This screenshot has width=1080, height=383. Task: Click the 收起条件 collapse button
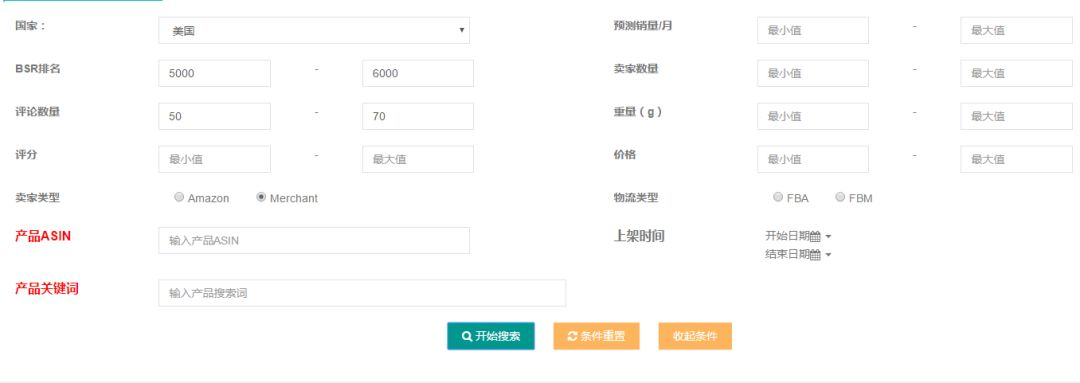pyautogui.click(x=695, y=336)
